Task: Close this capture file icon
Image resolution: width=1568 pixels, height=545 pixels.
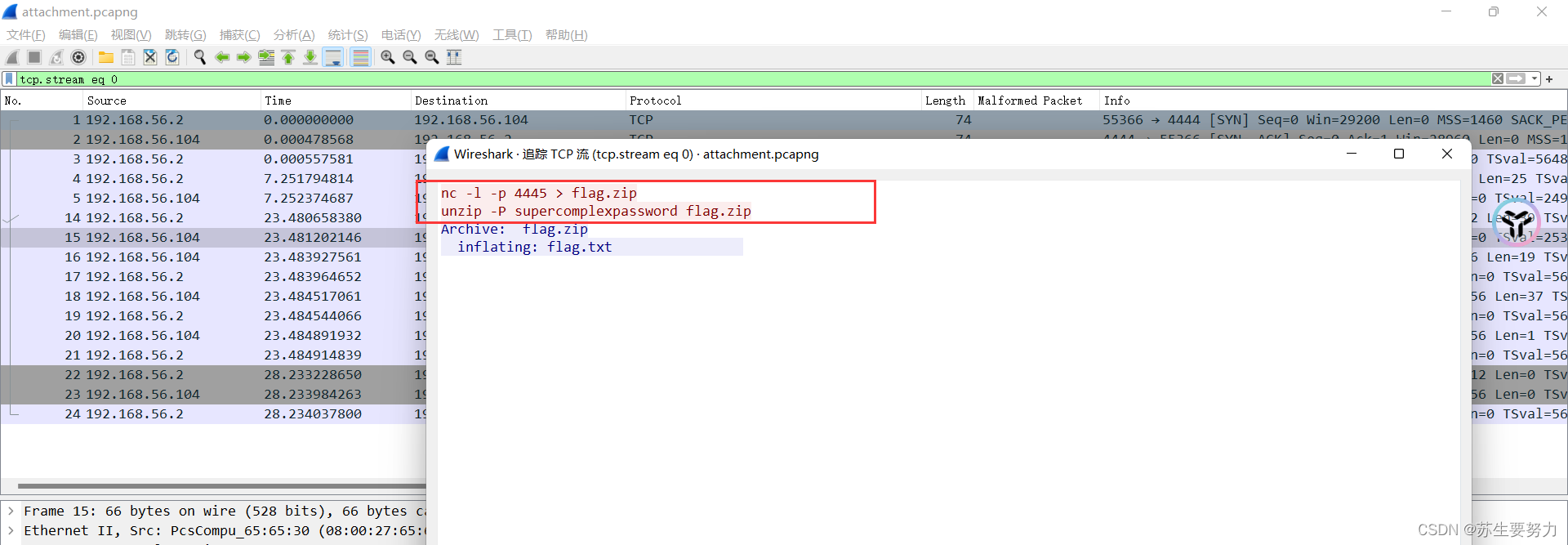Action: [150, 57]
